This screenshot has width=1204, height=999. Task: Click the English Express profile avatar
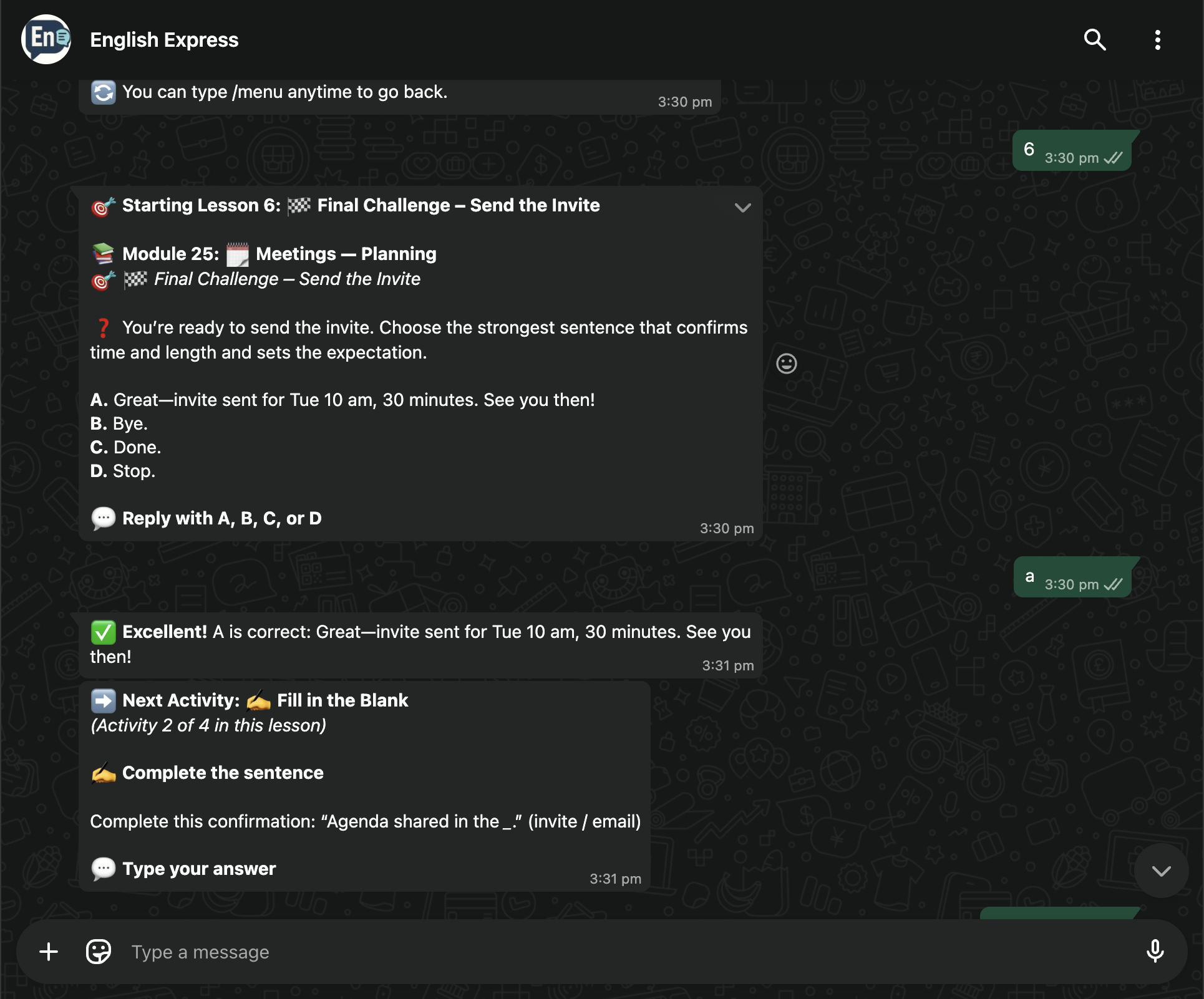[46, 39]
